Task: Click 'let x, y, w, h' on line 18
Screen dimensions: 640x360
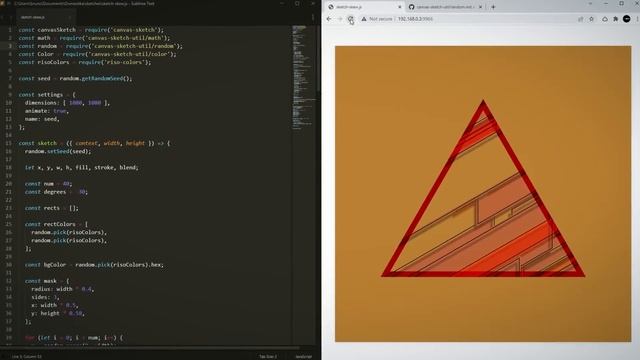Action: click(49, 167)
